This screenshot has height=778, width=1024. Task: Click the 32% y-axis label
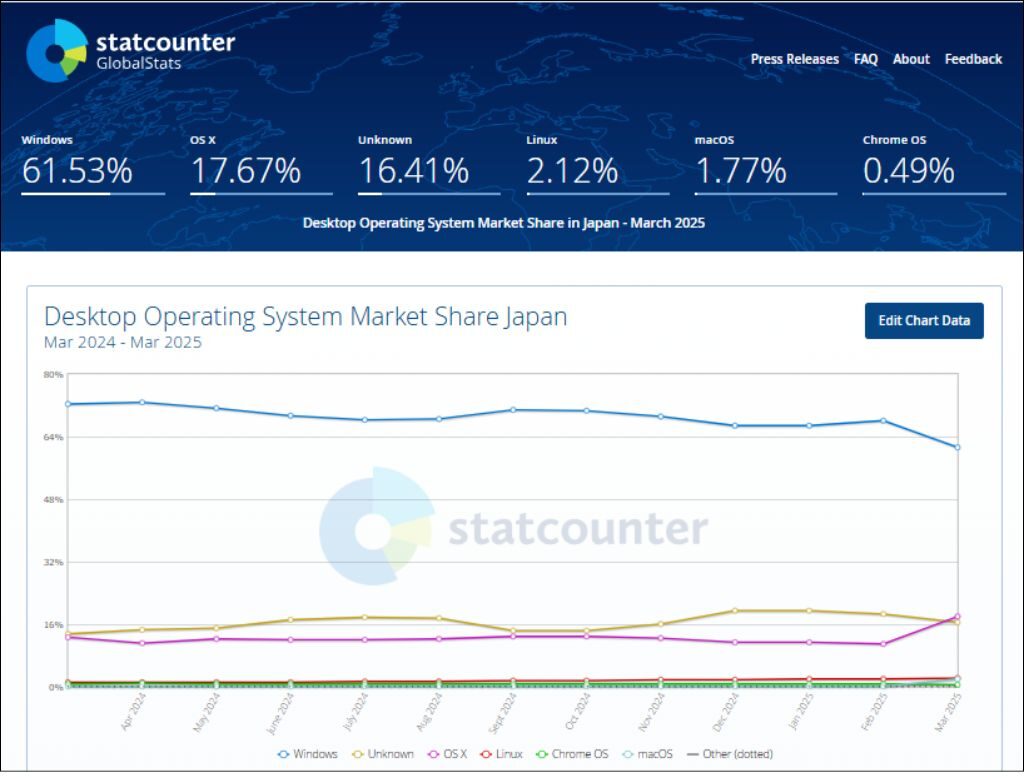pyautogui.click(x=54, y=562)
